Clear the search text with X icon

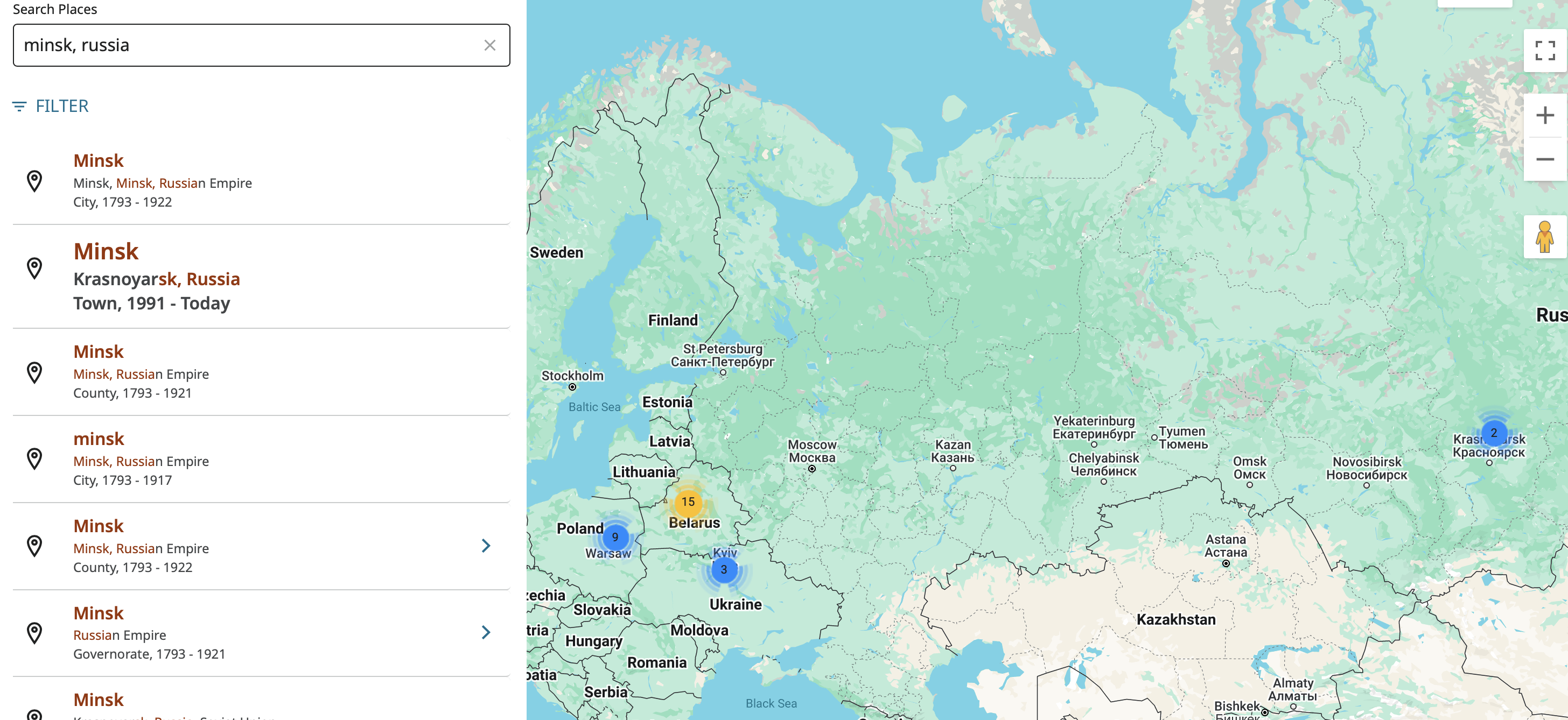click(489, 46)
